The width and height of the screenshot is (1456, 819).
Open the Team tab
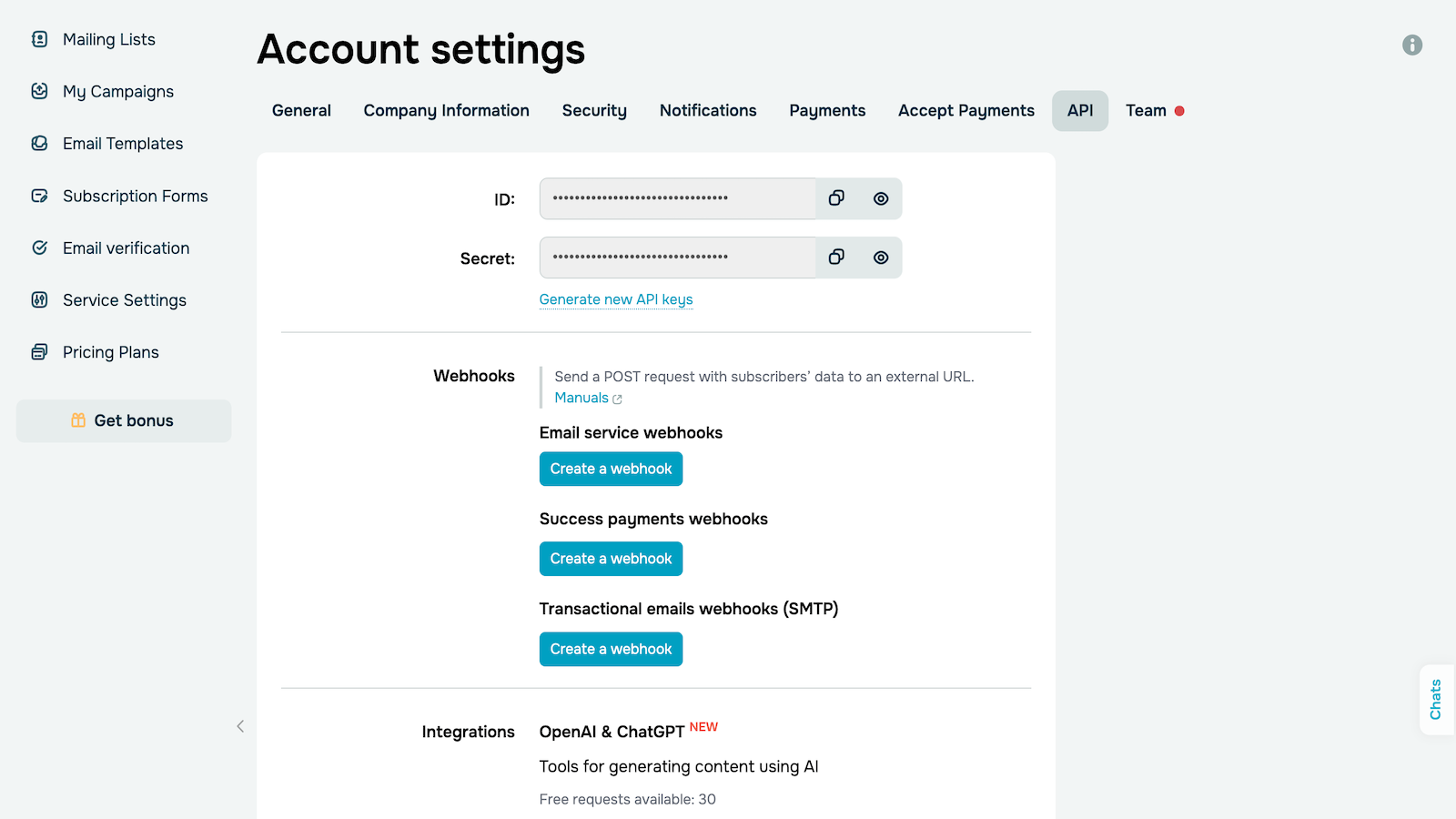[x=1146, y=111]
